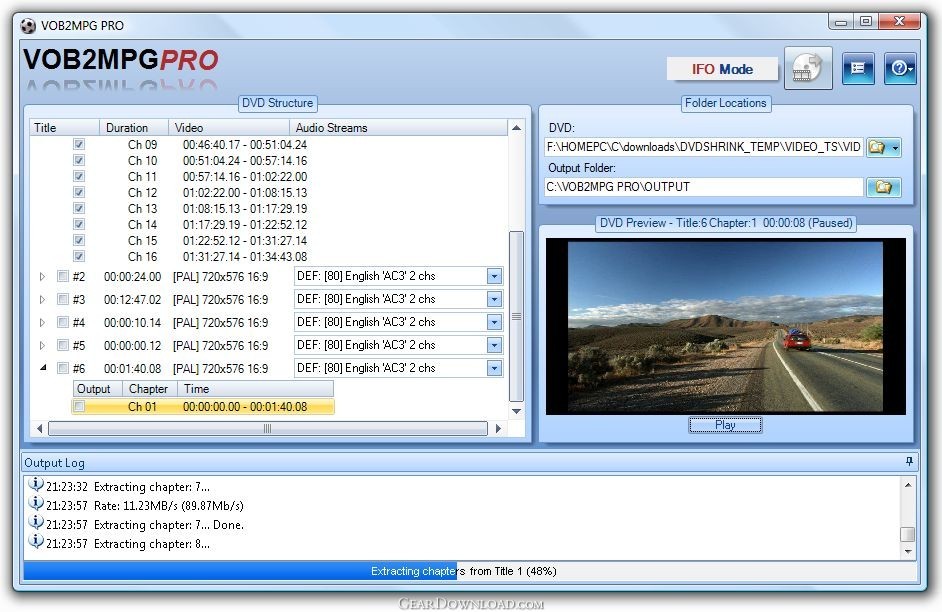This screenshot has height=612, width=942.
Task: Toggle checkbox for chapter Ch 09
Action: [x=79, y=145]
